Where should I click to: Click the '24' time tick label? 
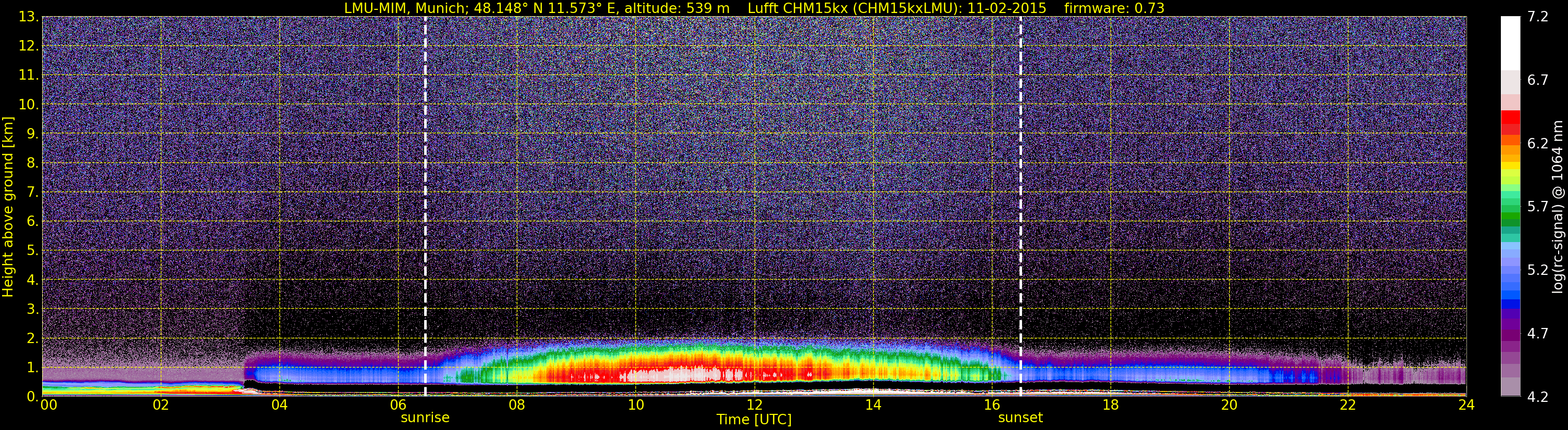coord(1467,405)
